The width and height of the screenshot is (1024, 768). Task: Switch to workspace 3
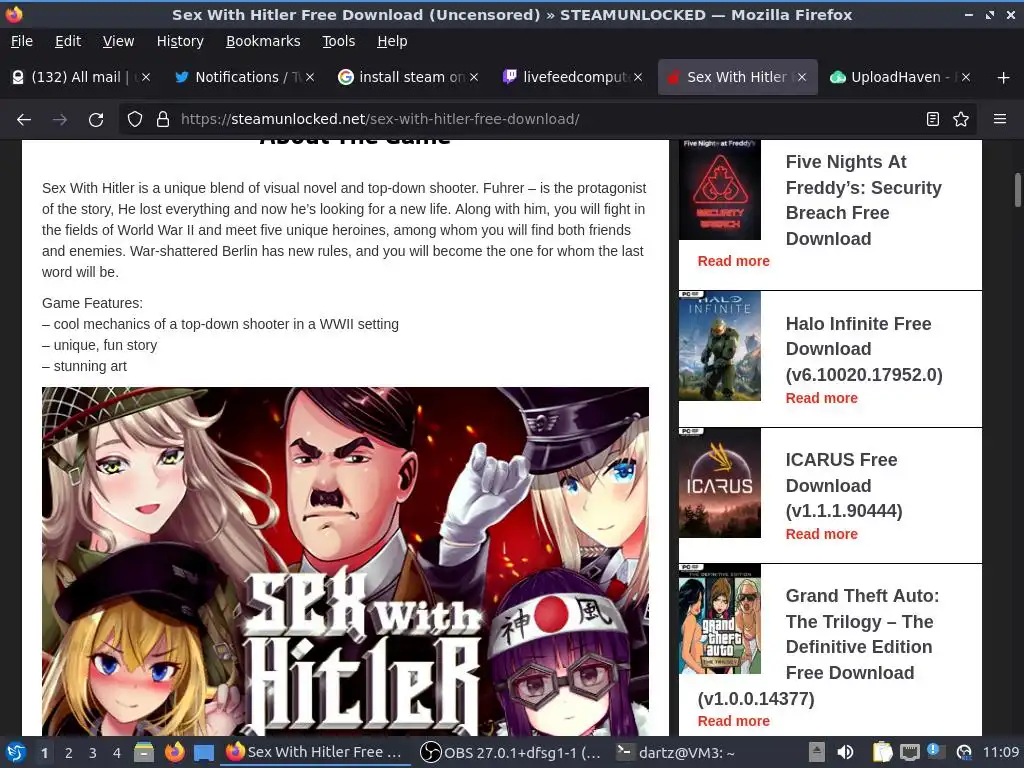93,753
